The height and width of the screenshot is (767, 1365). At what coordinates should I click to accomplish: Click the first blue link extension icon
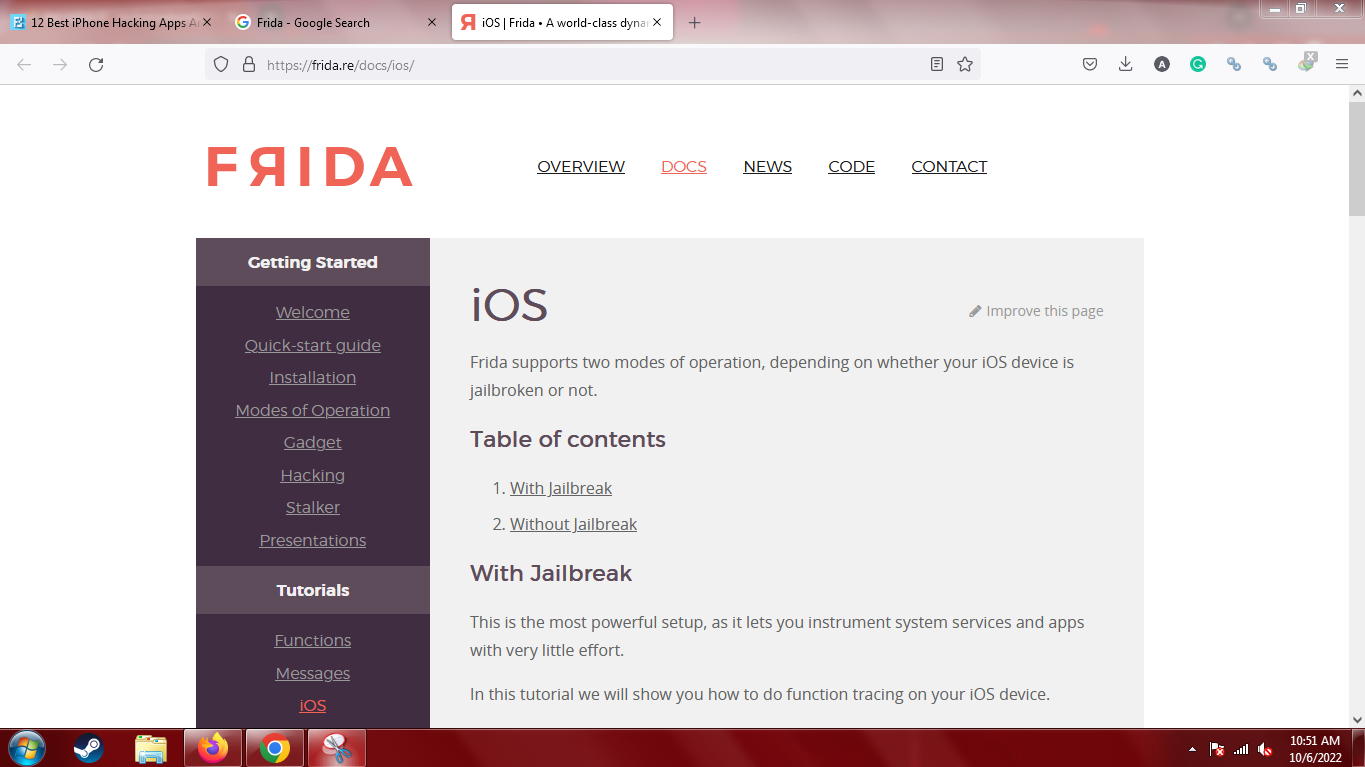pyautogui.click(x=1234, y=64)
